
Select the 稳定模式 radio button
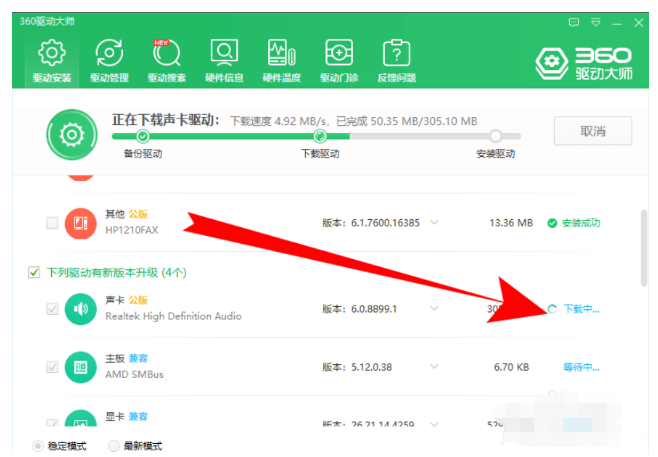39,446
